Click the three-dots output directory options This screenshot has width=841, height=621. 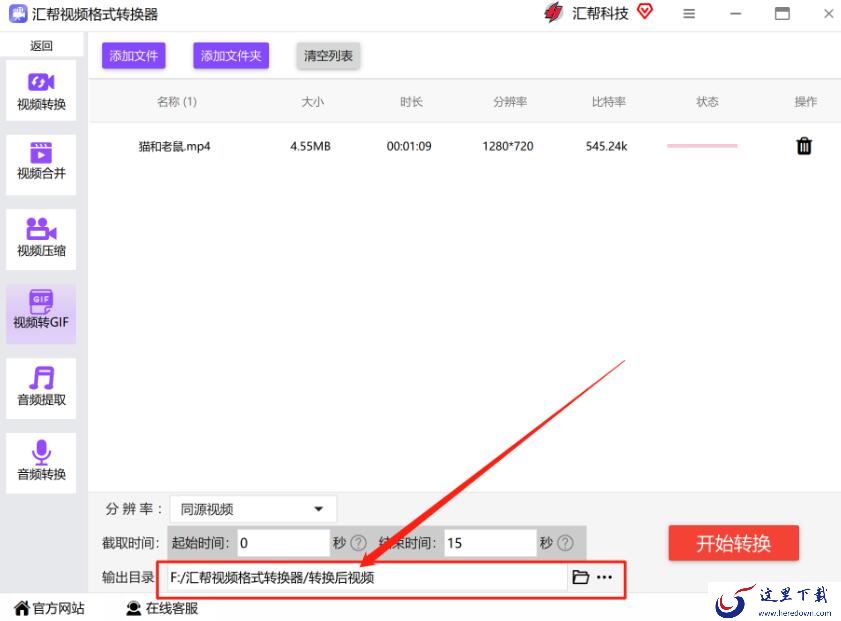pos(605,577)
